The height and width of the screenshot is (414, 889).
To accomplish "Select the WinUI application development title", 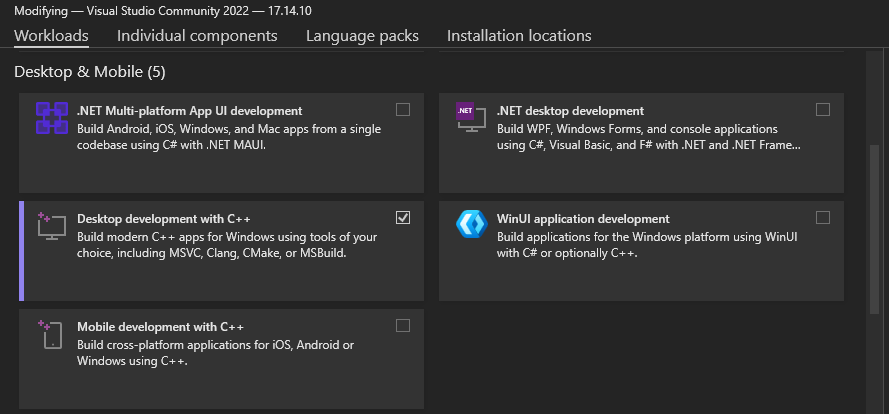I will coord(583,219).
